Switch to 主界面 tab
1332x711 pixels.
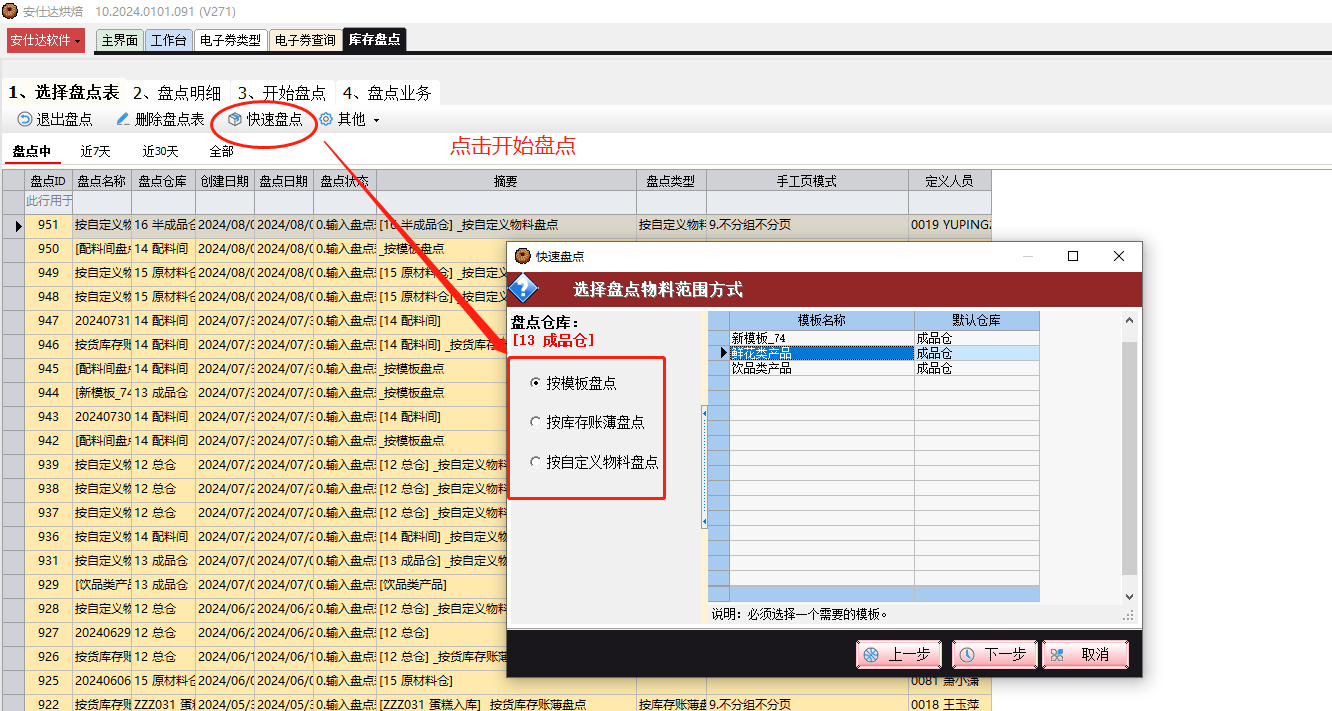[x=119, y=40]
